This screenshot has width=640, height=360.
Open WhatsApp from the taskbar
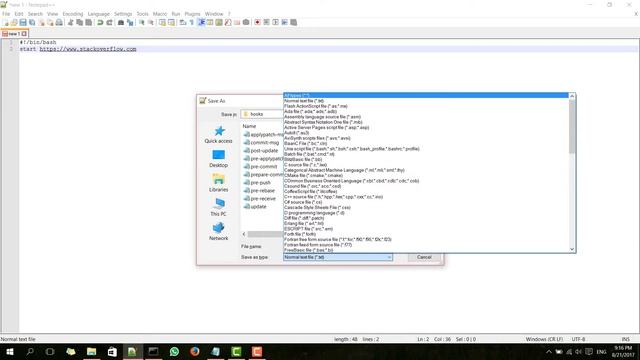174,351
